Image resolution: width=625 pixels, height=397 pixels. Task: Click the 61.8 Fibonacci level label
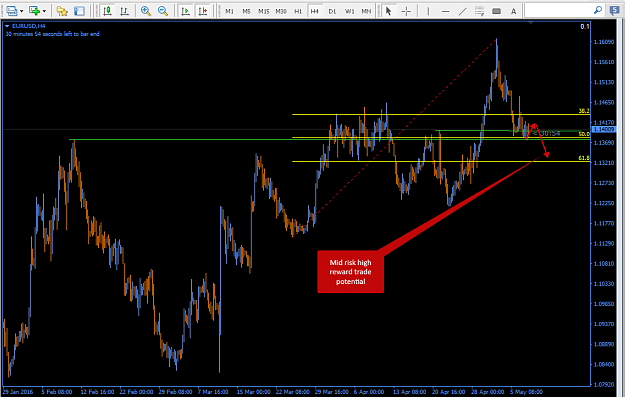click(584, 158)
